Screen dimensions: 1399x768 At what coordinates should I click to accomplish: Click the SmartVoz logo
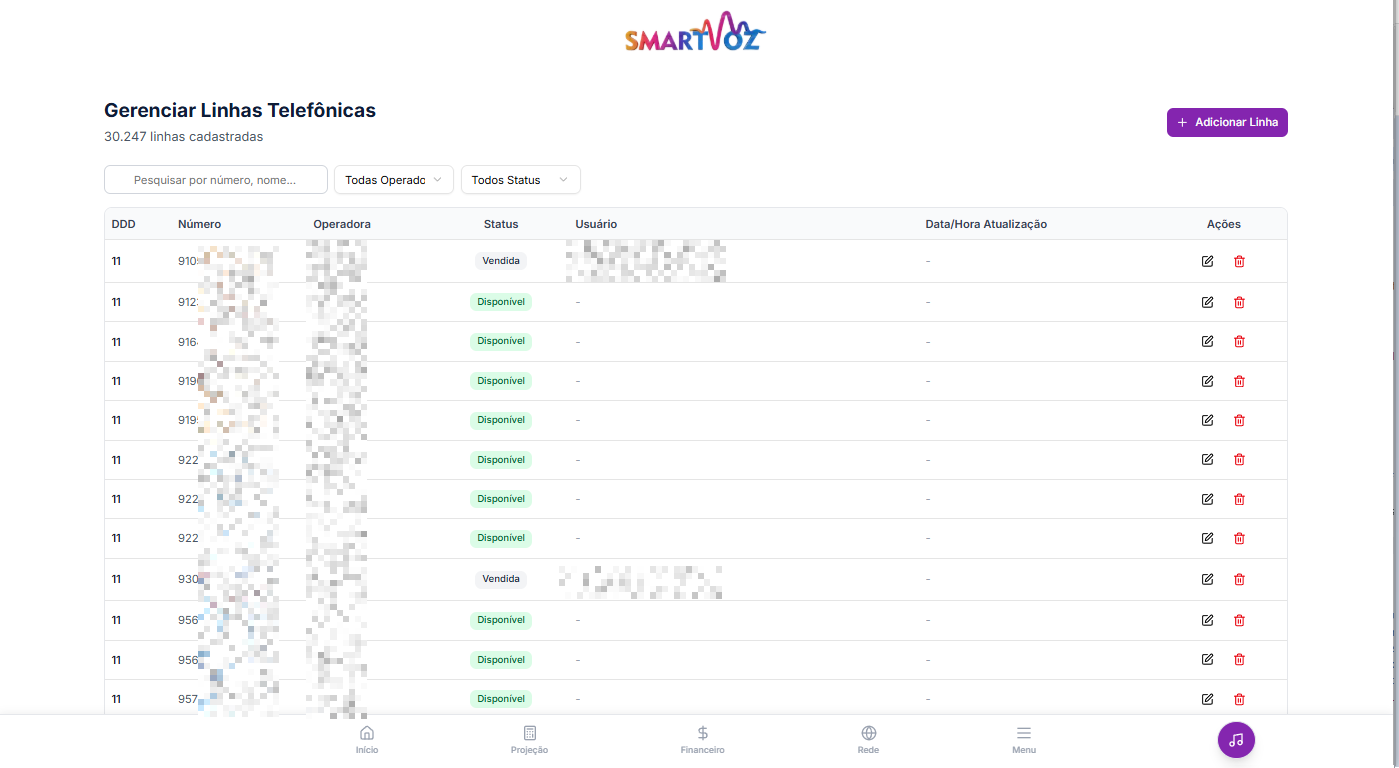pos(694,32)
